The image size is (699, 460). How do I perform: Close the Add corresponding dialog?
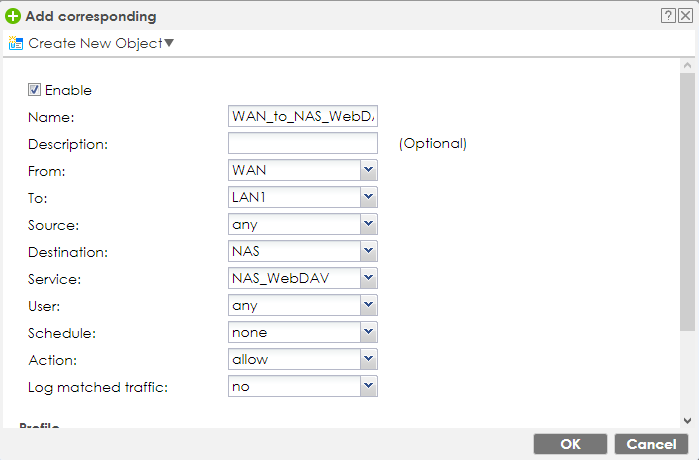[685, 16]
